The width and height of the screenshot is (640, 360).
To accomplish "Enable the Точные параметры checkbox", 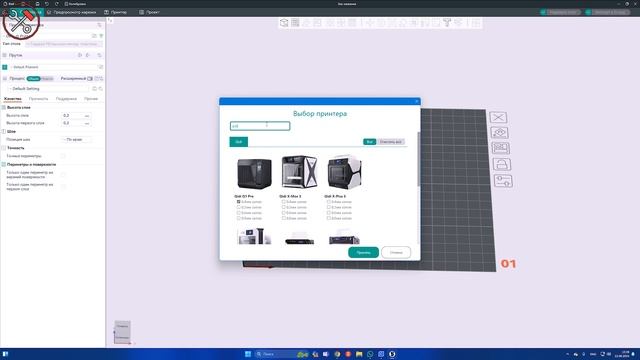I will point(63,156).
